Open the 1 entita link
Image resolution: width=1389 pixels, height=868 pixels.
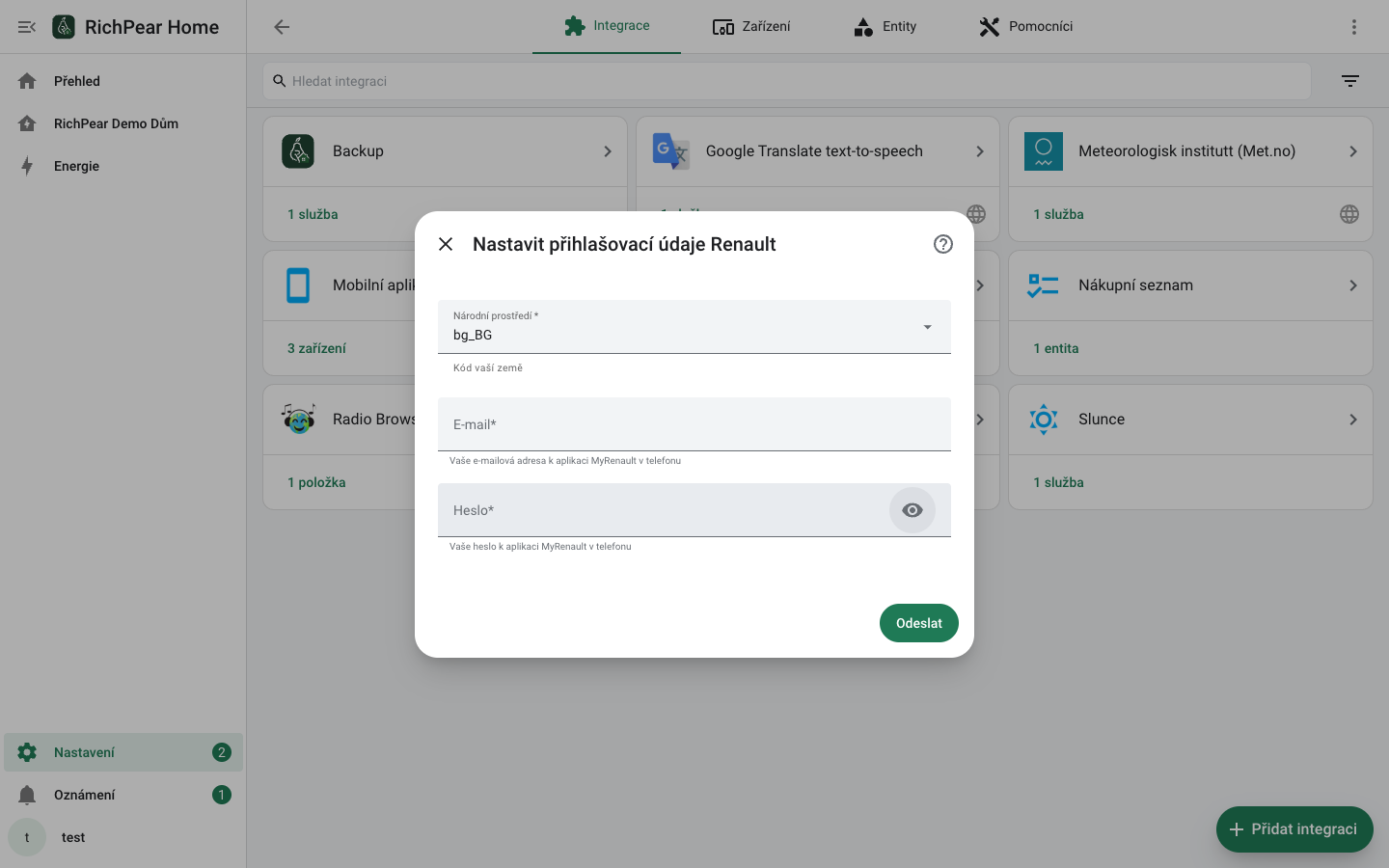(x=1056, y=348)
